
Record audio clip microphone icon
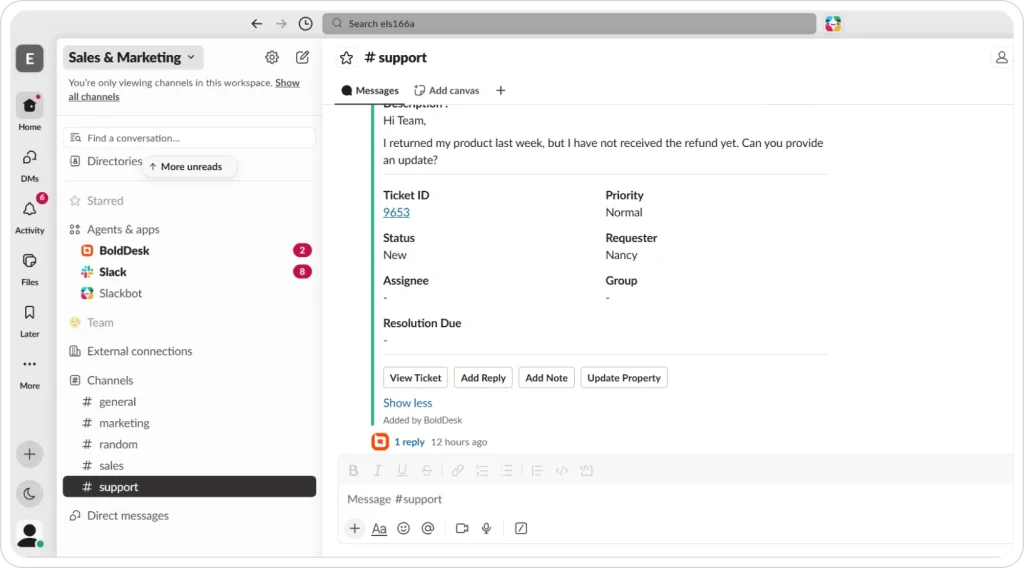tap(487, 528)
